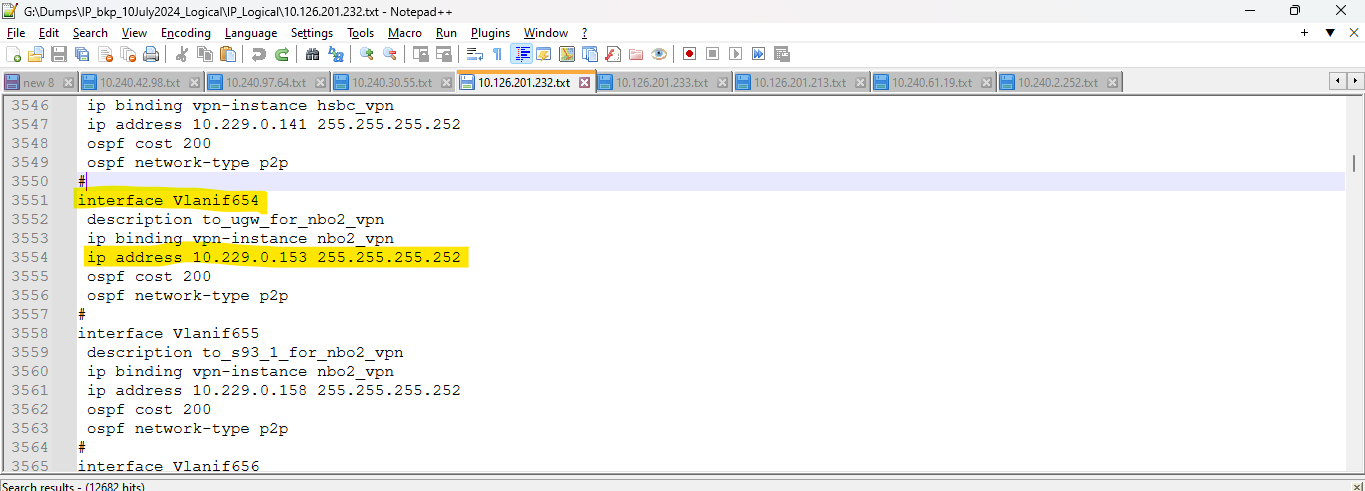Viewport: 1365px width, 491px height.
Task: Open the tab list dropdown triangle
Action: [1329, 33]
